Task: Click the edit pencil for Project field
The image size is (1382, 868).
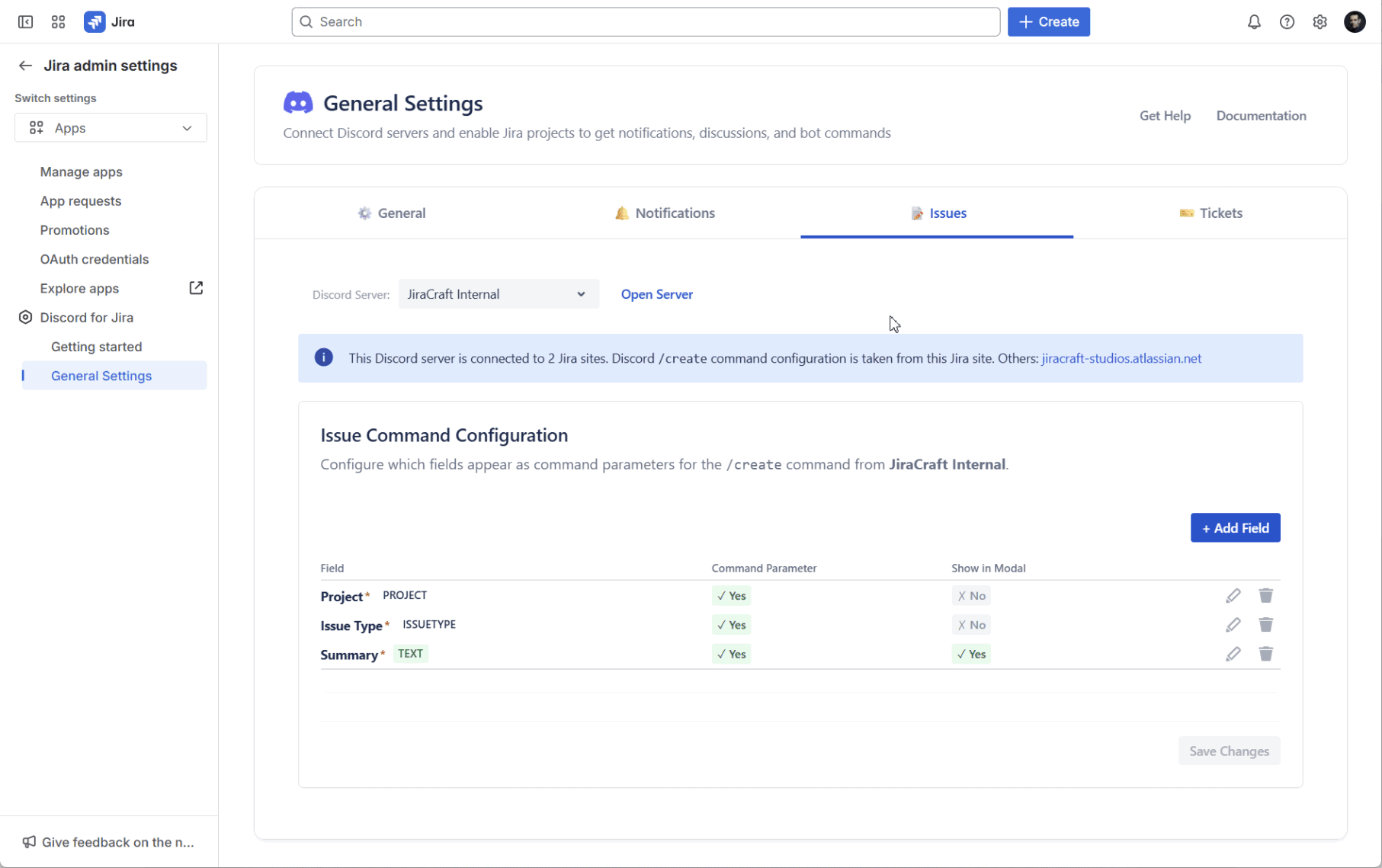Action: 1233,596
